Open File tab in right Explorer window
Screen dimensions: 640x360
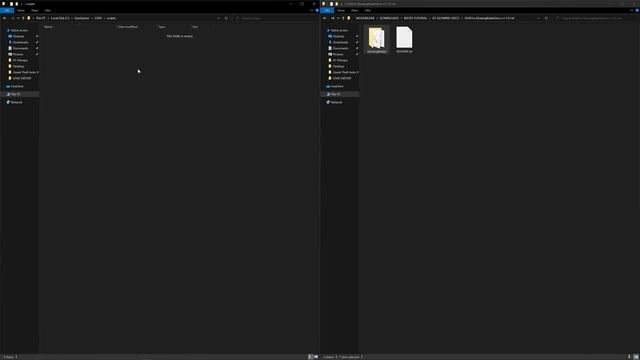[x=327, y=10]
